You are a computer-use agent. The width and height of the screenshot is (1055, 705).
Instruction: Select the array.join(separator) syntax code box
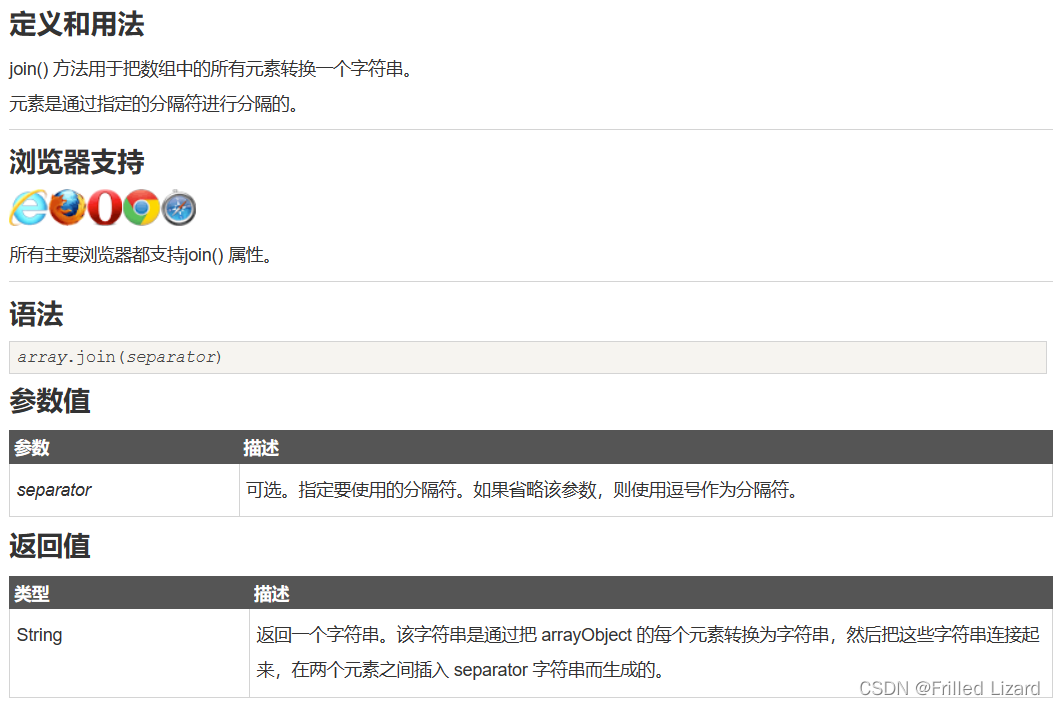click(x=528, y=357)
